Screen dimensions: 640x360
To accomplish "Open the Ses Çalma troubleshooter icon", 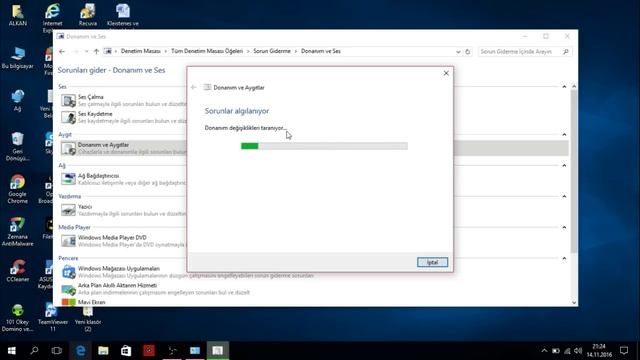I will coord(68,100).
